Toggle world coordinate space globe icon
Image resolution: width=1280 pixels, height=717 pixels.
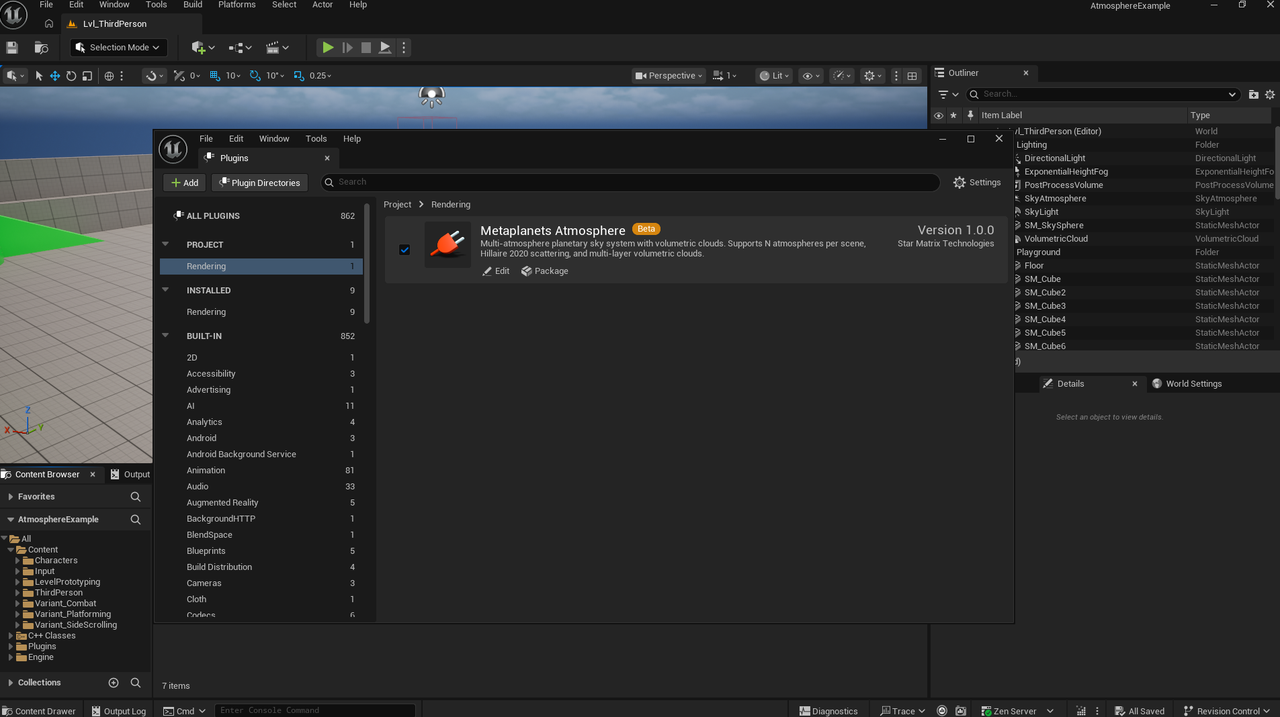tap(109, 75)
